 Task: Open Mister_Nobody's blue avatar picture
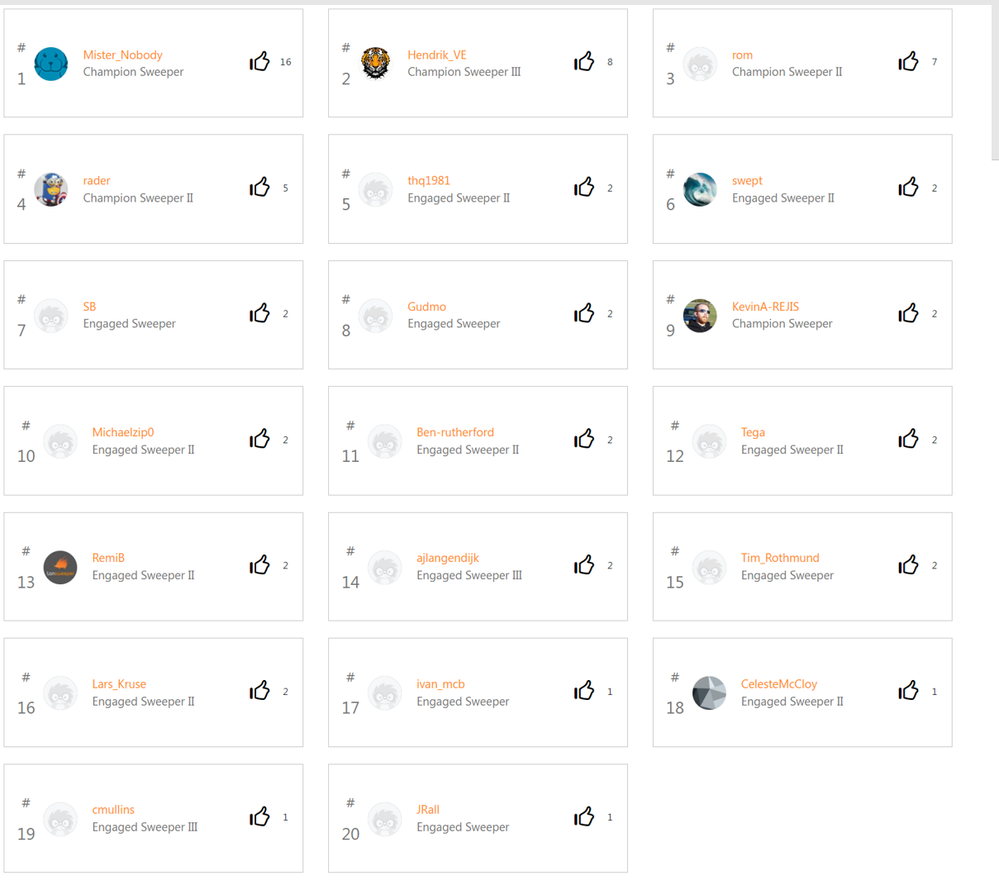click(51, 64)
